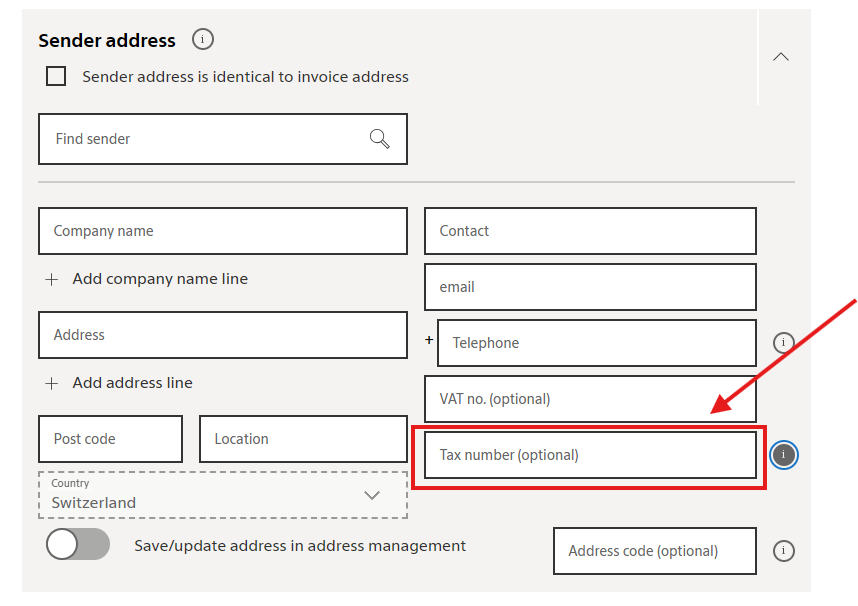This screenshot has height=606, width=858.
Task: Click into the Tax number (optional) field
Action: (x=590, y=455)
